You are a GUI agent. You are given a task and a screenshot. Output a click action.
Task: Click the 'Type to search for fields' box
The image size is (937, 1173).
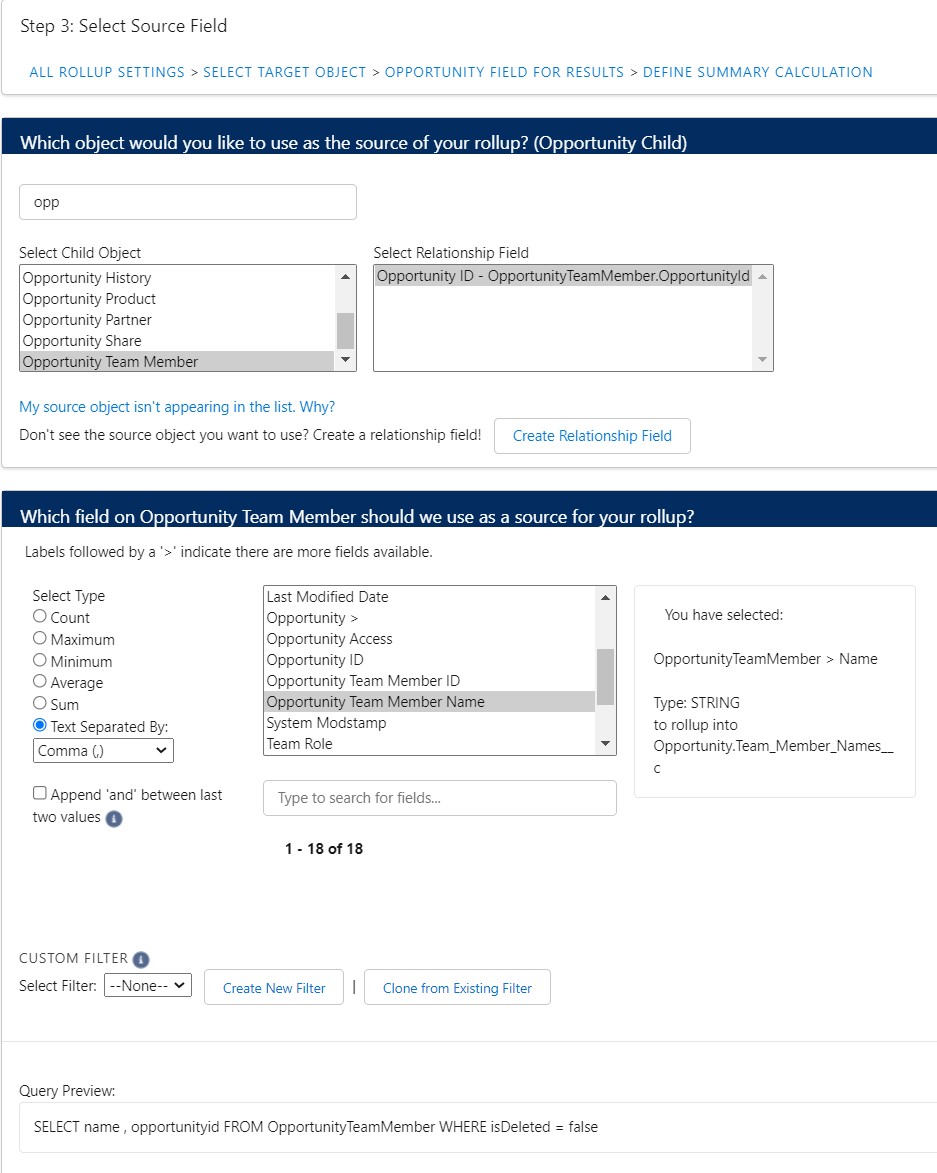(x=439, y=798)
